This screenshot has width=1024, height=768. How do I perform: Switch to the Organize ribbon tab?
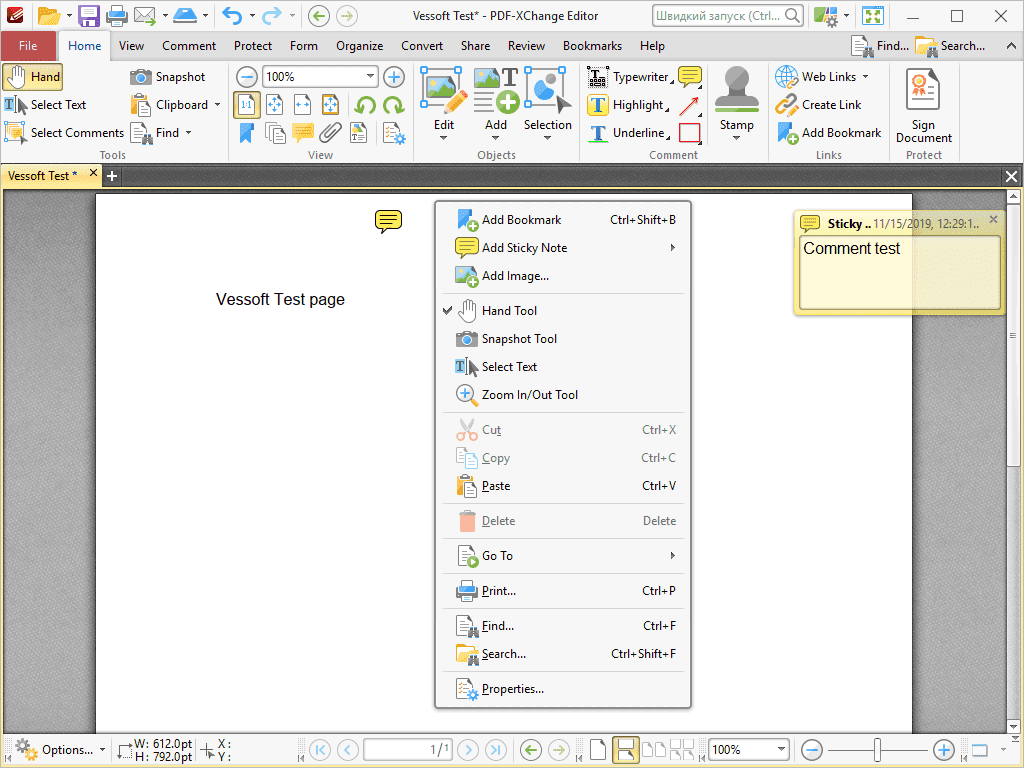359,45
